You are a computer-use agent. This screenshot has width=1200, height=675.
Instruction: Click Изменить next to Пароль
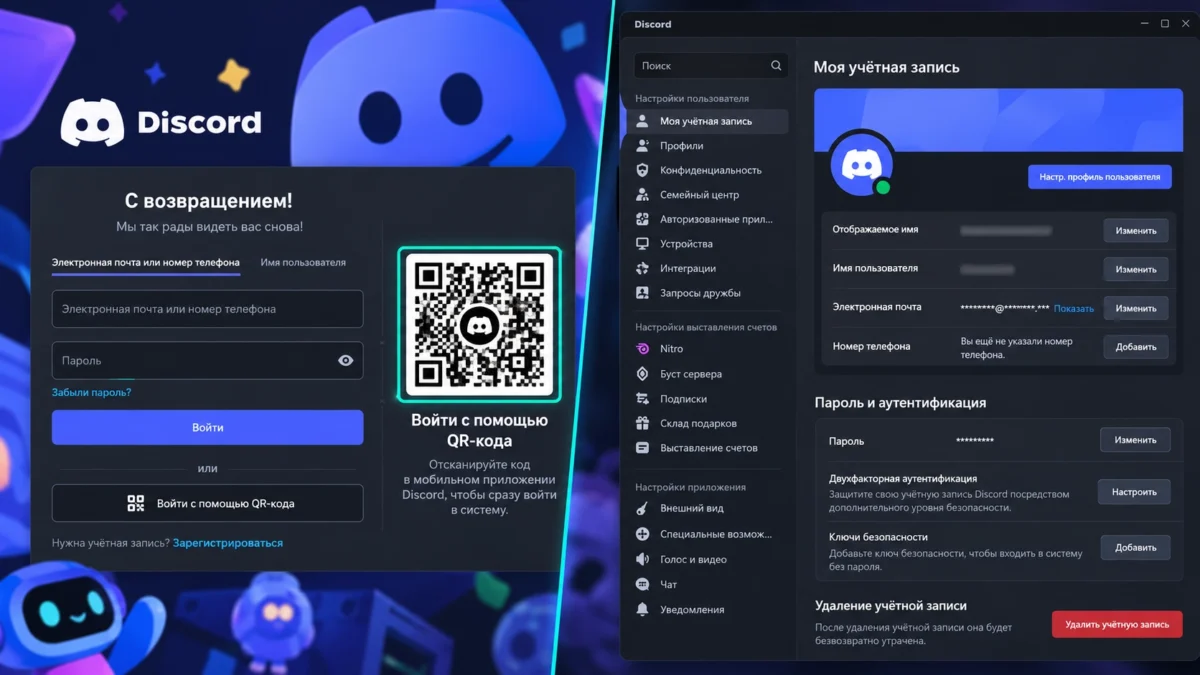point(1136,440)
